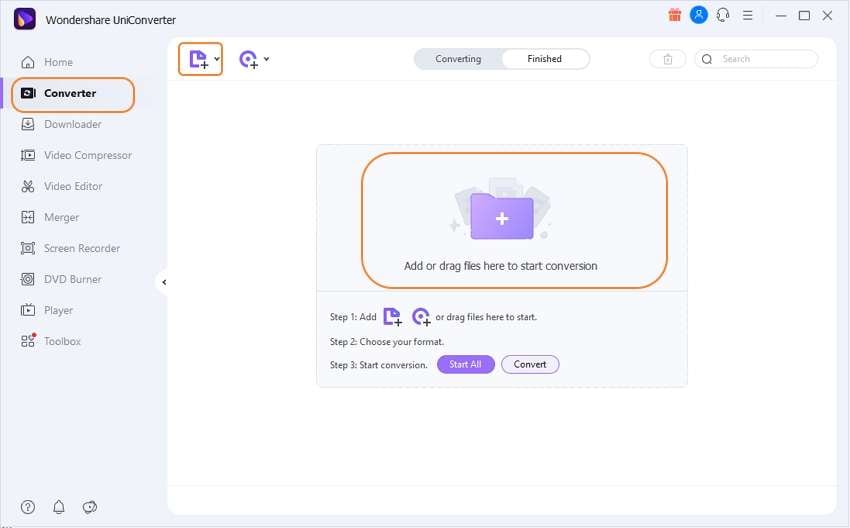The image size is (850, 528).
Task: Click the Screen Recorder icon
Action: (x=28, y=248)
